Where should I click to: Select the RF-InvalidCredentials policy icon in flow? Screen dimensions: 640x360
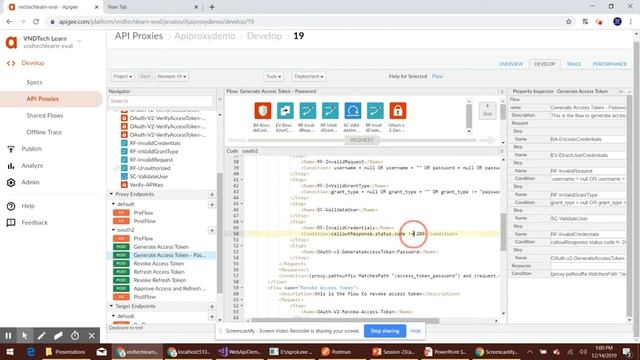pos(375,111)
